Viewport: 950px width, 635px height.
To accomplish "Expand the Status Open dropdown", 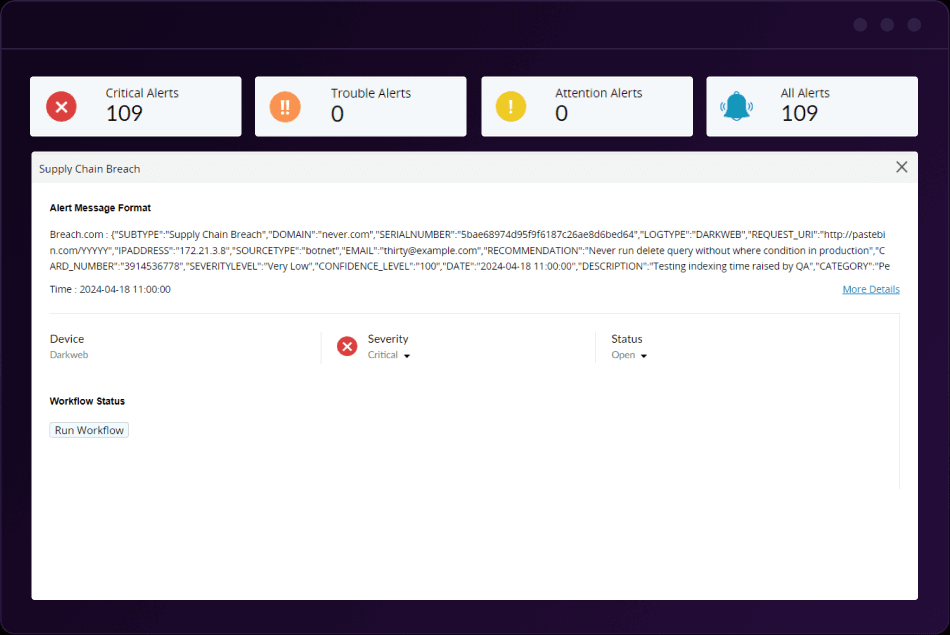I will coord(629,355).
